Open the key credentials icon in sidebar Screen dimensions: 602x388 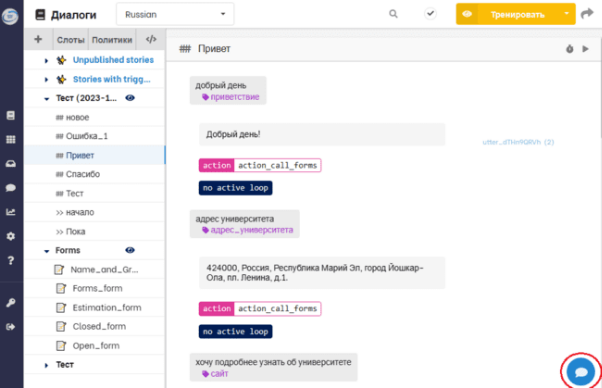pos(10,303)
